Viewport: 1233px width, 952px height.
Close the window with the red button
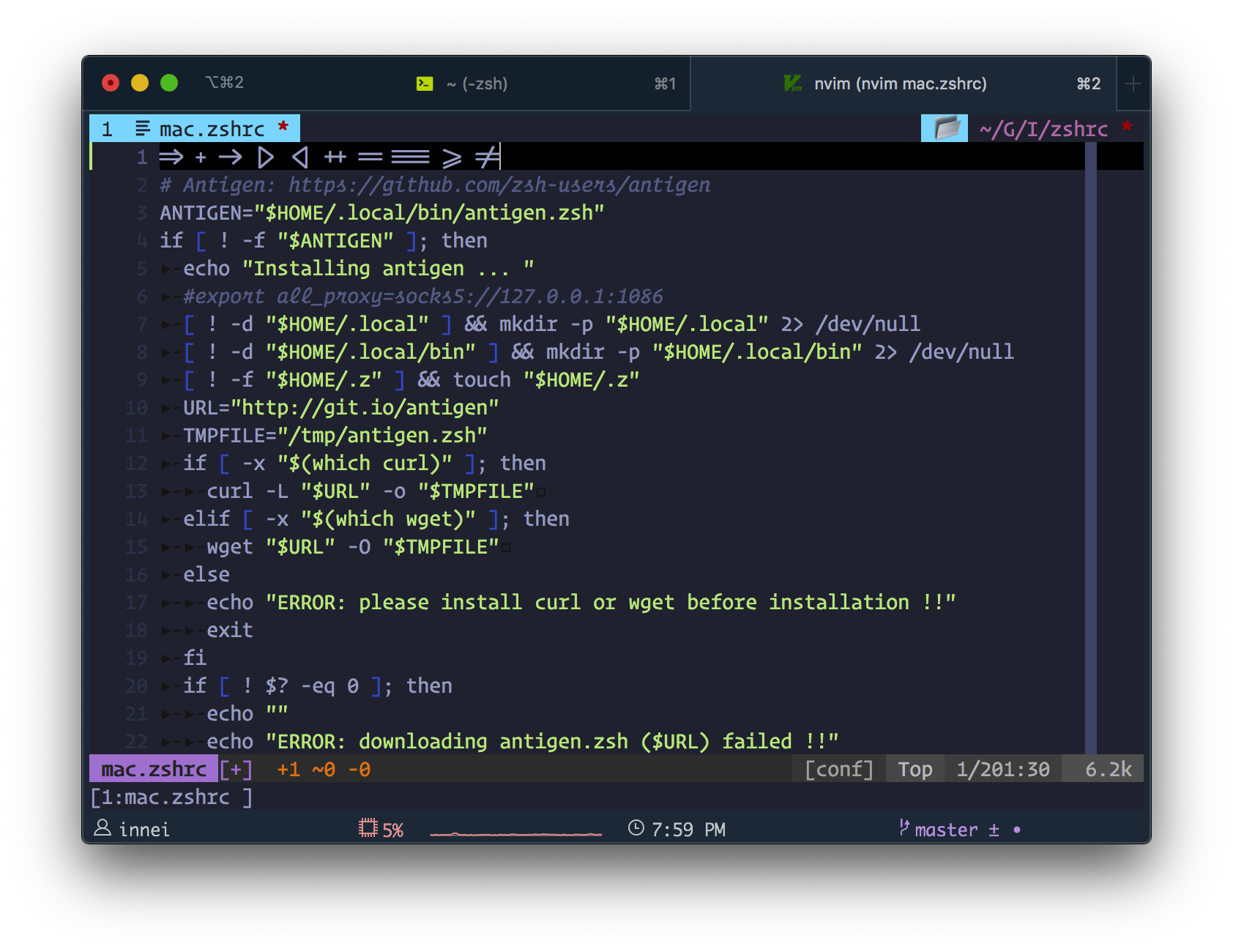click(111, 83)
